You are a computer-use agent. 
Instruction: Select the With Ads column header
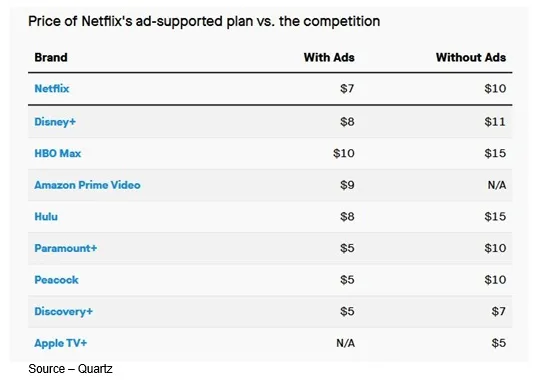[x=329, y=57]
